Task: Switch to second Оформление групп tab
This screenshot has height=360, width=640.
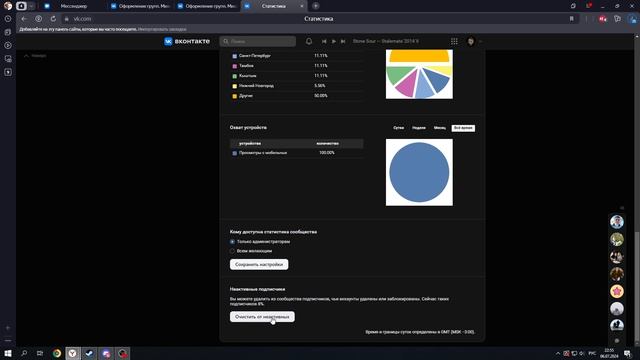Action: (x=207, y=6)
